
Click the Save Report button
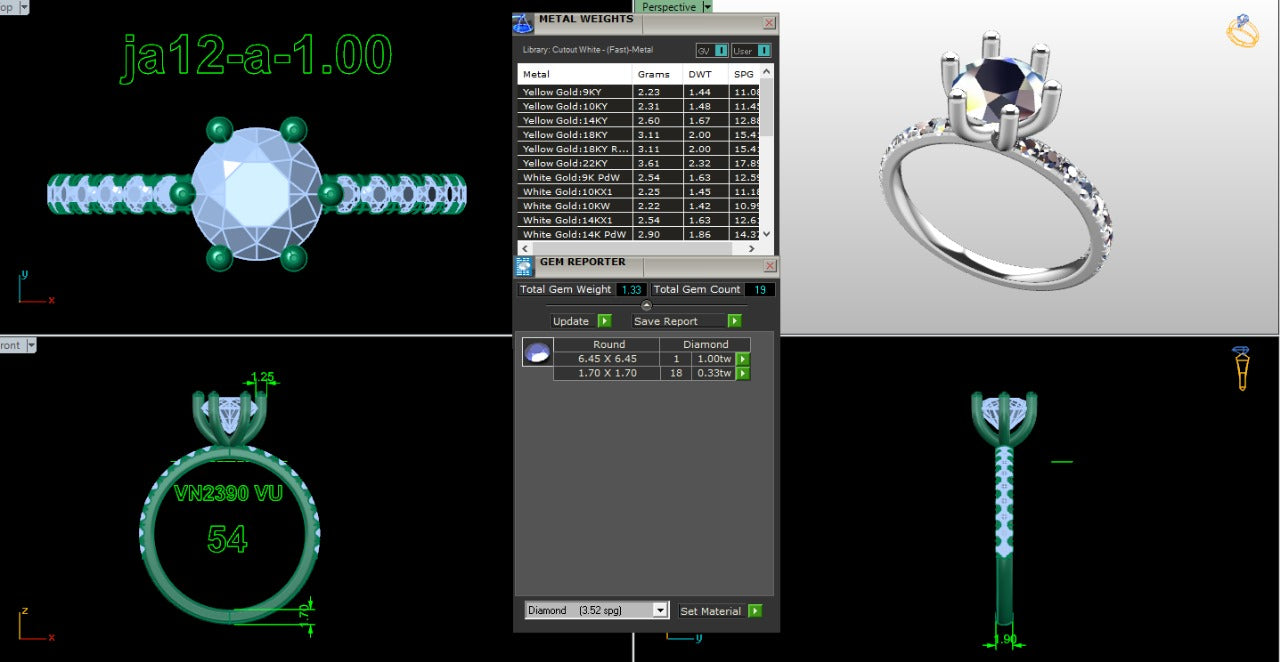pos(666,321)
